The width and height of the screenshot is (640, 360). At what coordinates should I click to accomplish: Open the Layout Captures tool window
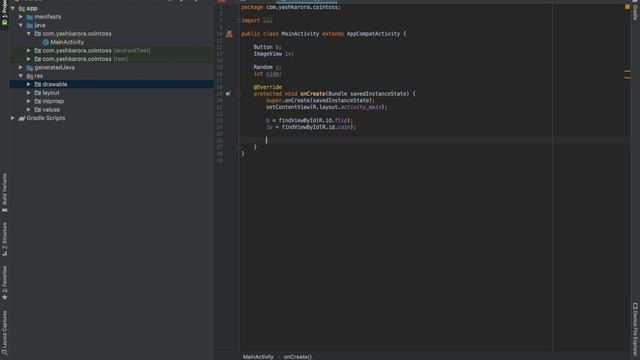point(4,332)
